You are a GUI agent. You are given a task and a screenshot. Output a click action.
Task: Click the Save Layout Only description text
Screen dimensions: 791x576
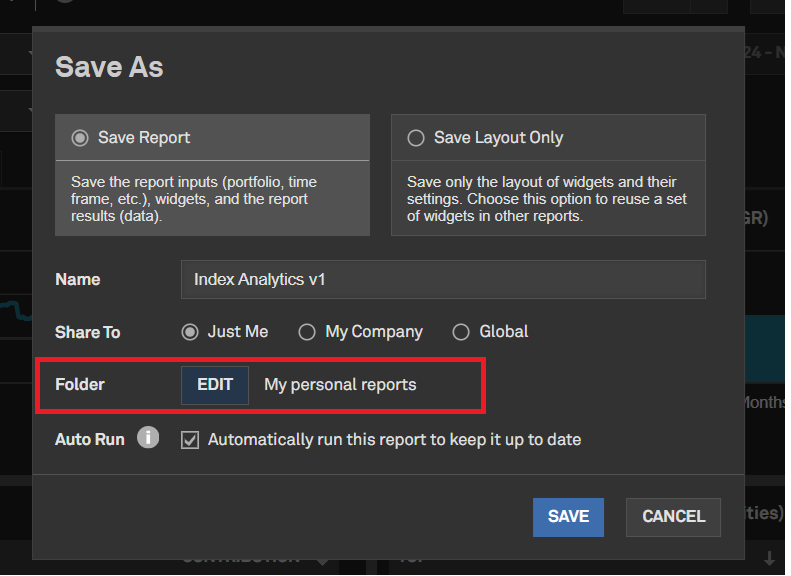coord(546,199)
